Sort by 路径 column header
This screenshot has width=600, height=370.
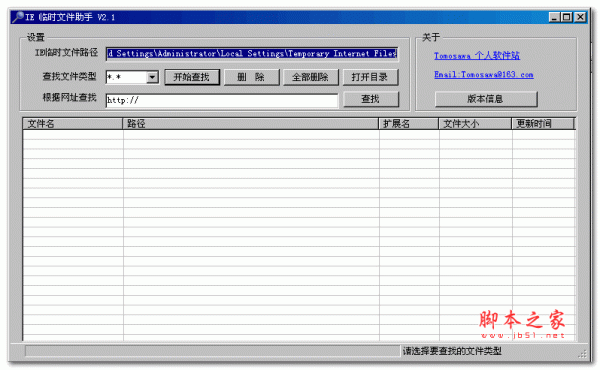coord(251,124)
